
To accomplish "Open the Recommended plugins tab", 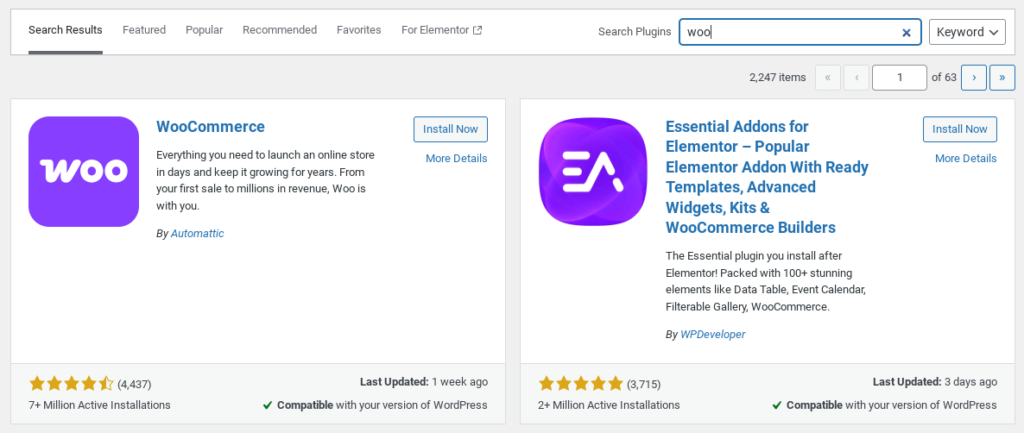I will coord(280,30).
